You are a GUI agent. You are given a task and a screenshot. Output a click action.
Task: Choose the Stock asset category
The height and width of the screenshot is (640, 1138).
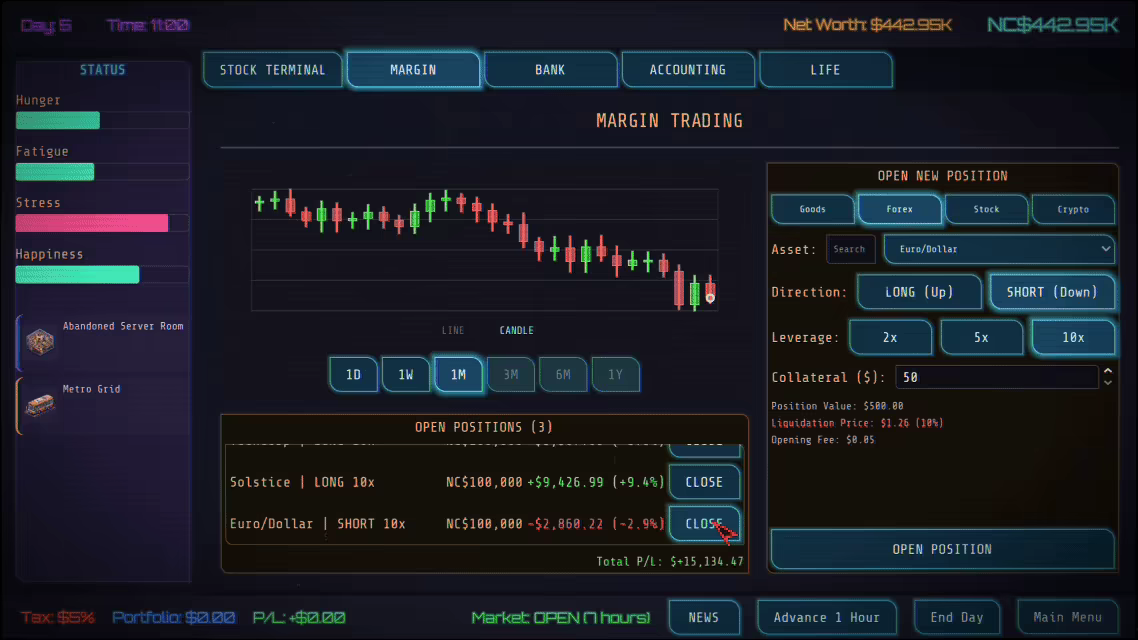coord(986,209)
